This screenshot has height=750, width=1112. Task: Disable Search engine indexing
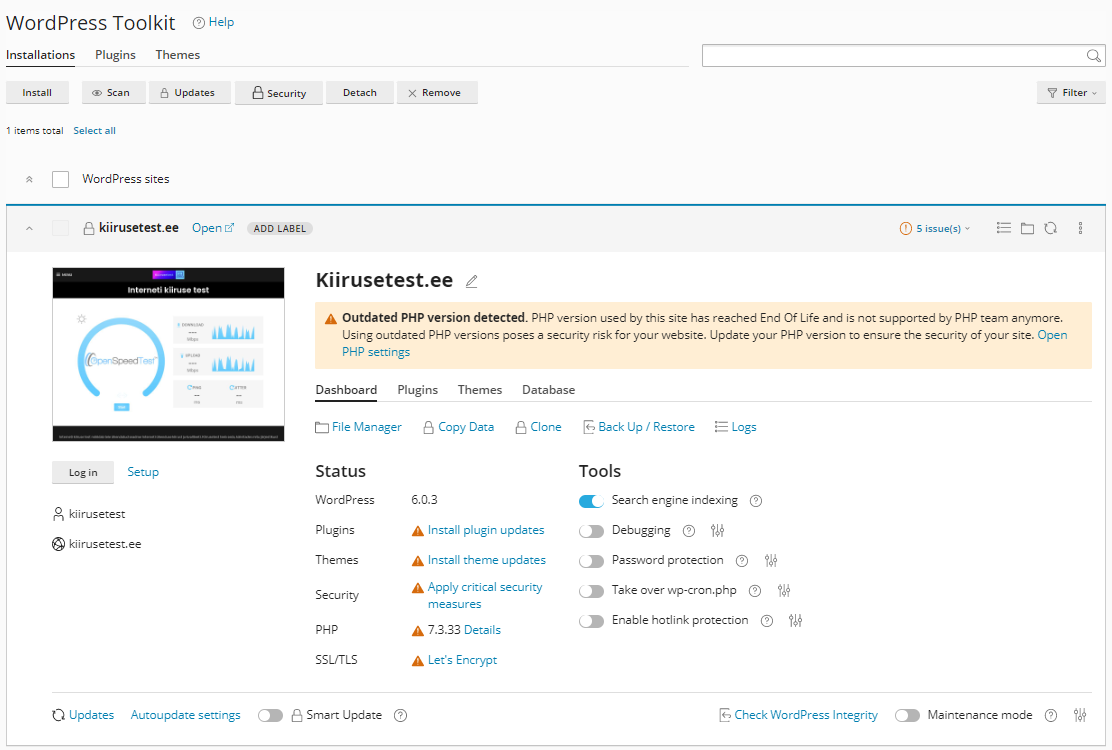click(x=591, y=500)
